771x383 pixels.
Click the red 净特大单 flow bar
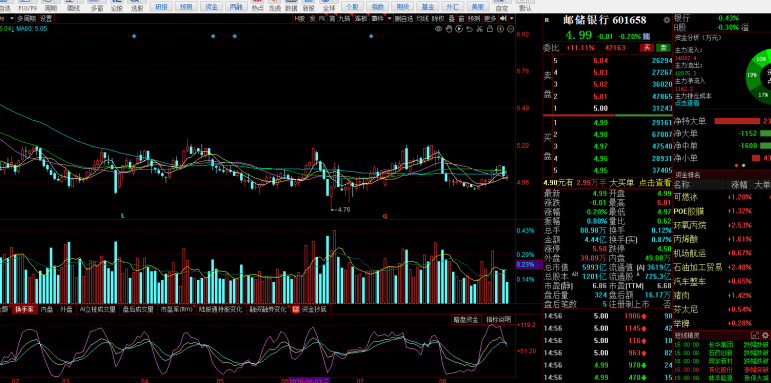point(737,121)
